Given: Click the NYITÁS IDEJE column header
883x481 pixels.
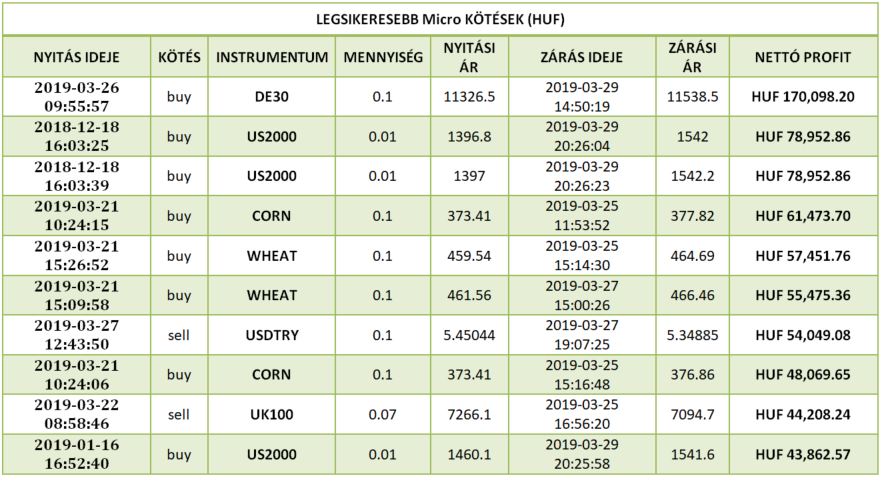Looking at the screenshot, I should pyautogui.click(x=76, y=58).
